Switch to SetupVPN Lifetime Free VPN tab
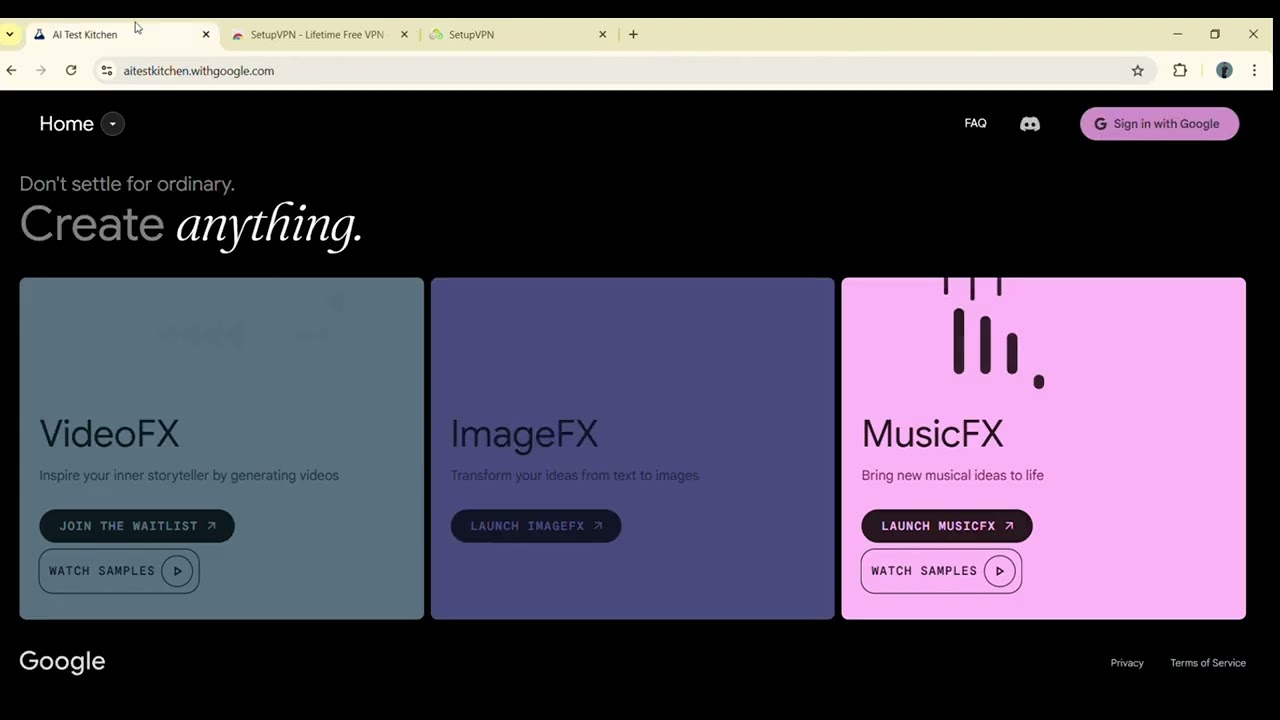The height and width of the screenshot is (720, 1280). 319,34
